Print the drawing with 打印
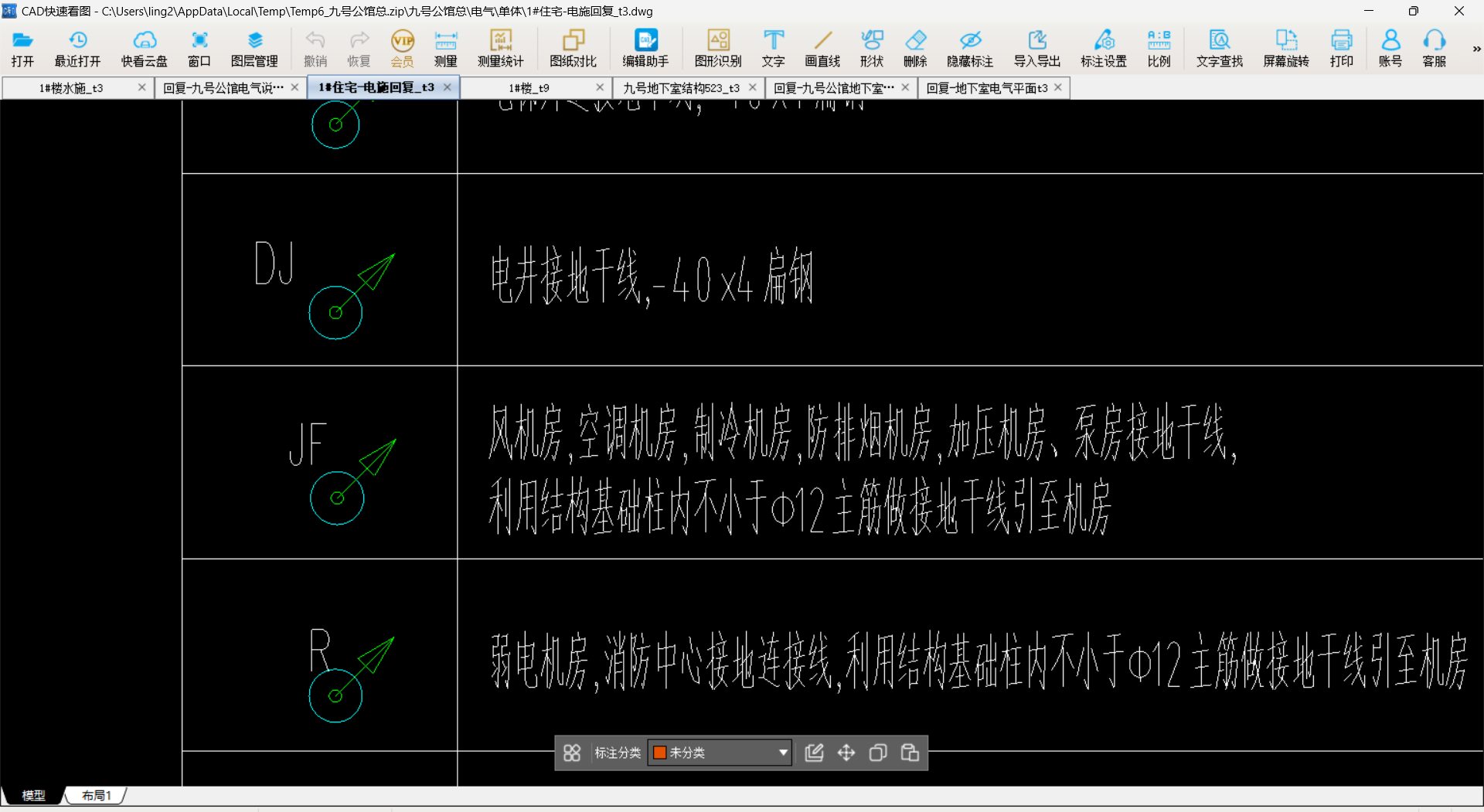 (x=1342, y=49)
